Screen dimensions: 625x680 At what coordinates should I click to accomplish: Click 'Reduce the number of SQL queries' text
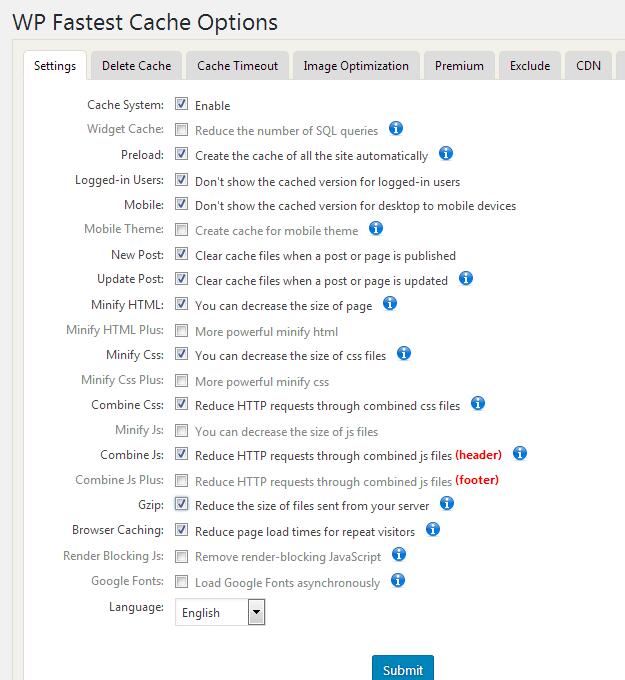287,131
